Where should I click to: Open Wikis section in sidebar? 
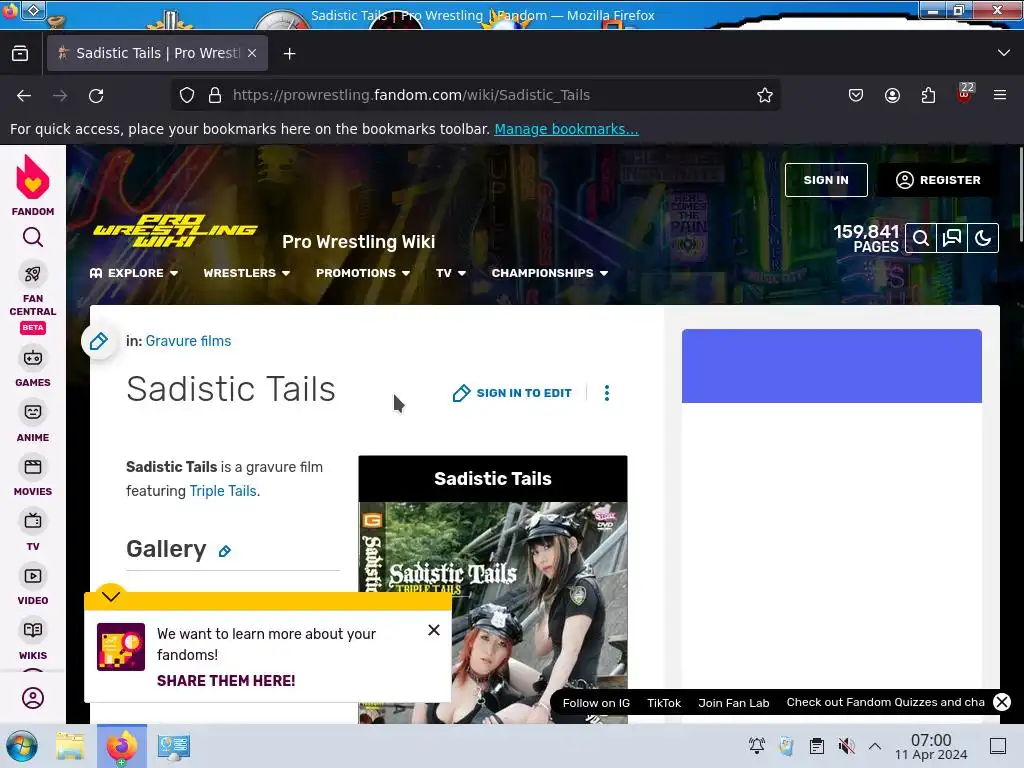[33, 640]
